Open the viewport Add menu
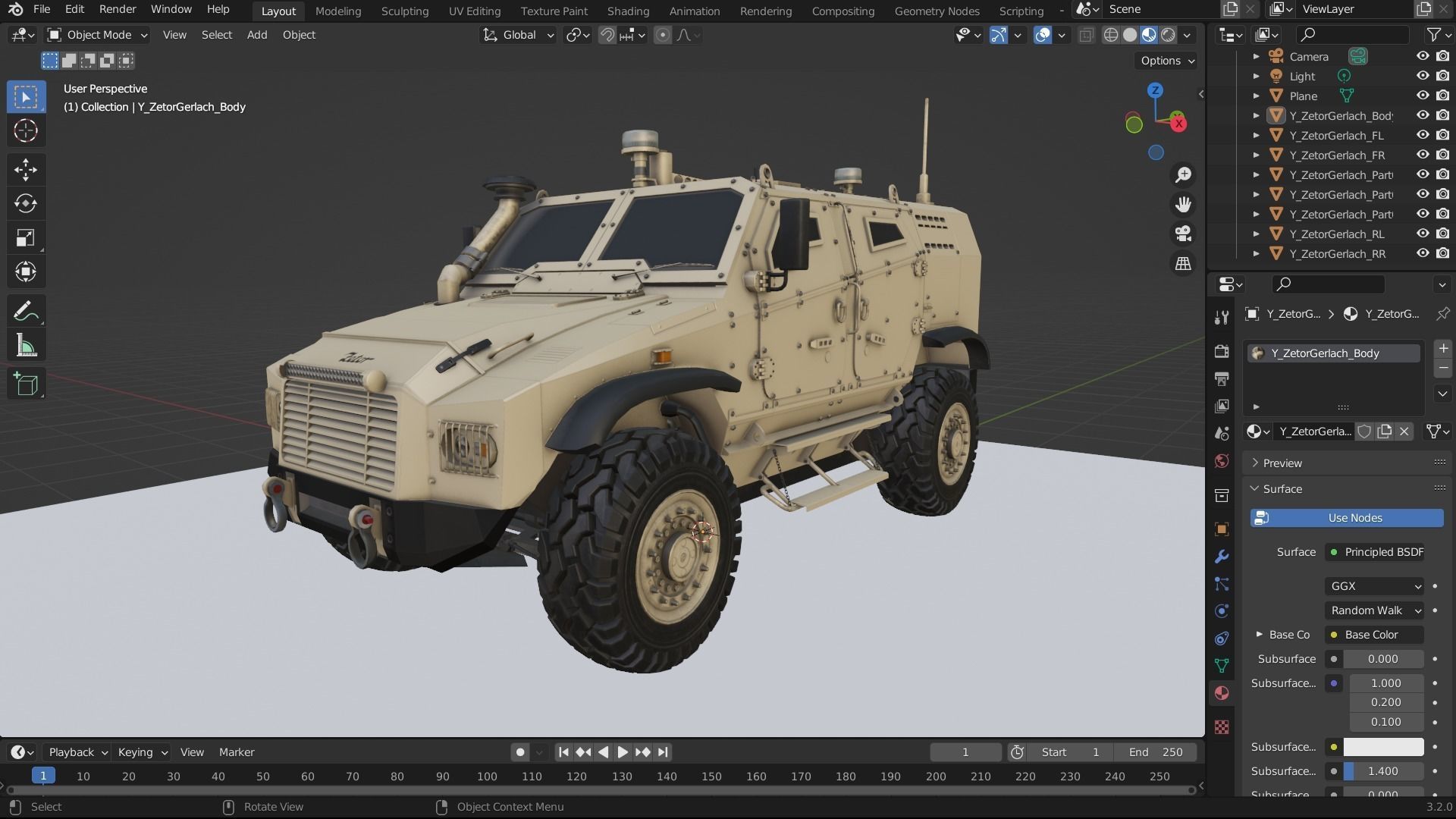This screenshot has width=1456, height=819. pos(257,35)
